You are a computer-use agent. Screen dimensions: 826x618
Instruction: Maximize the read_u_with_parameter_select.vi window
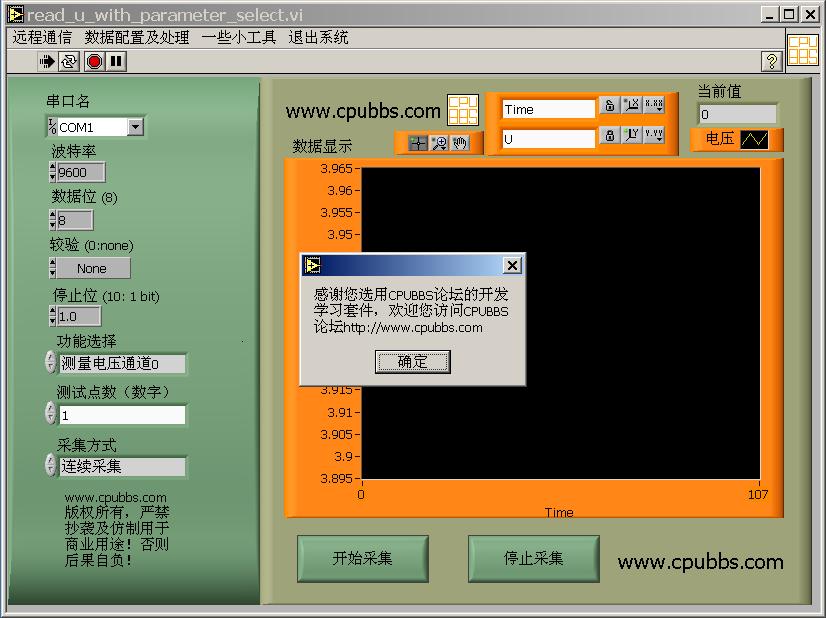pyautogui.click(x=789, y=14)
